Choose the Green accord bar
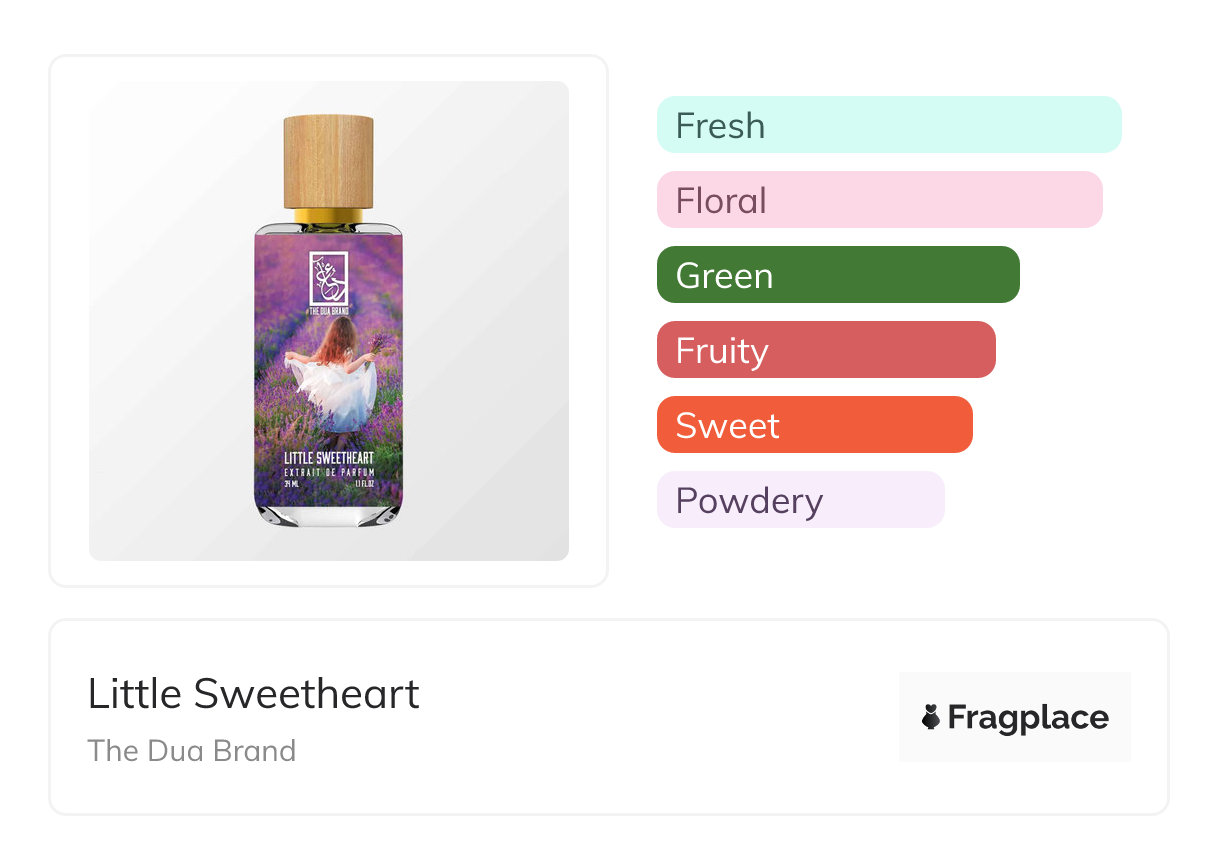The width and height of the screenshot is (1218, 864). click(x=837, y=275)
